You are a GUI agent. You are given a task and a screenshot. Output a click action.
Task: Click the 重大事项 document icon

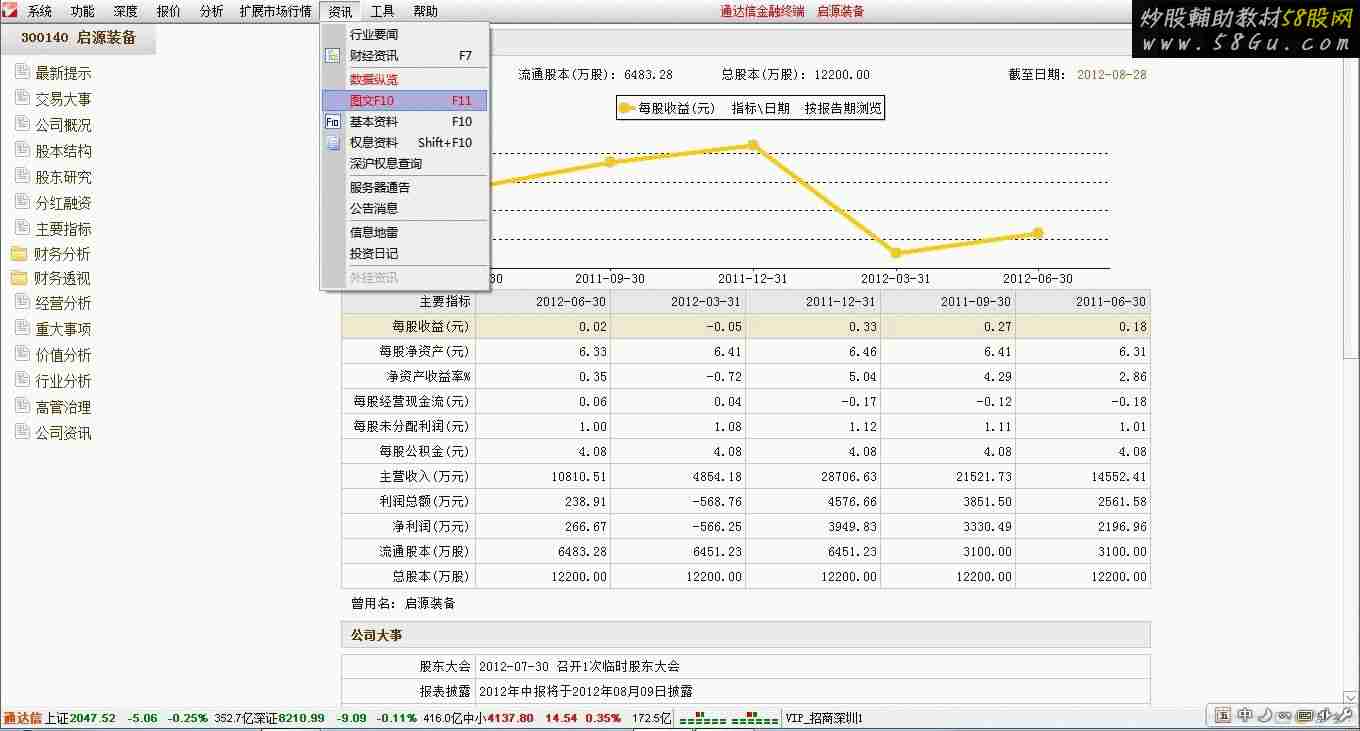(22, 328)
